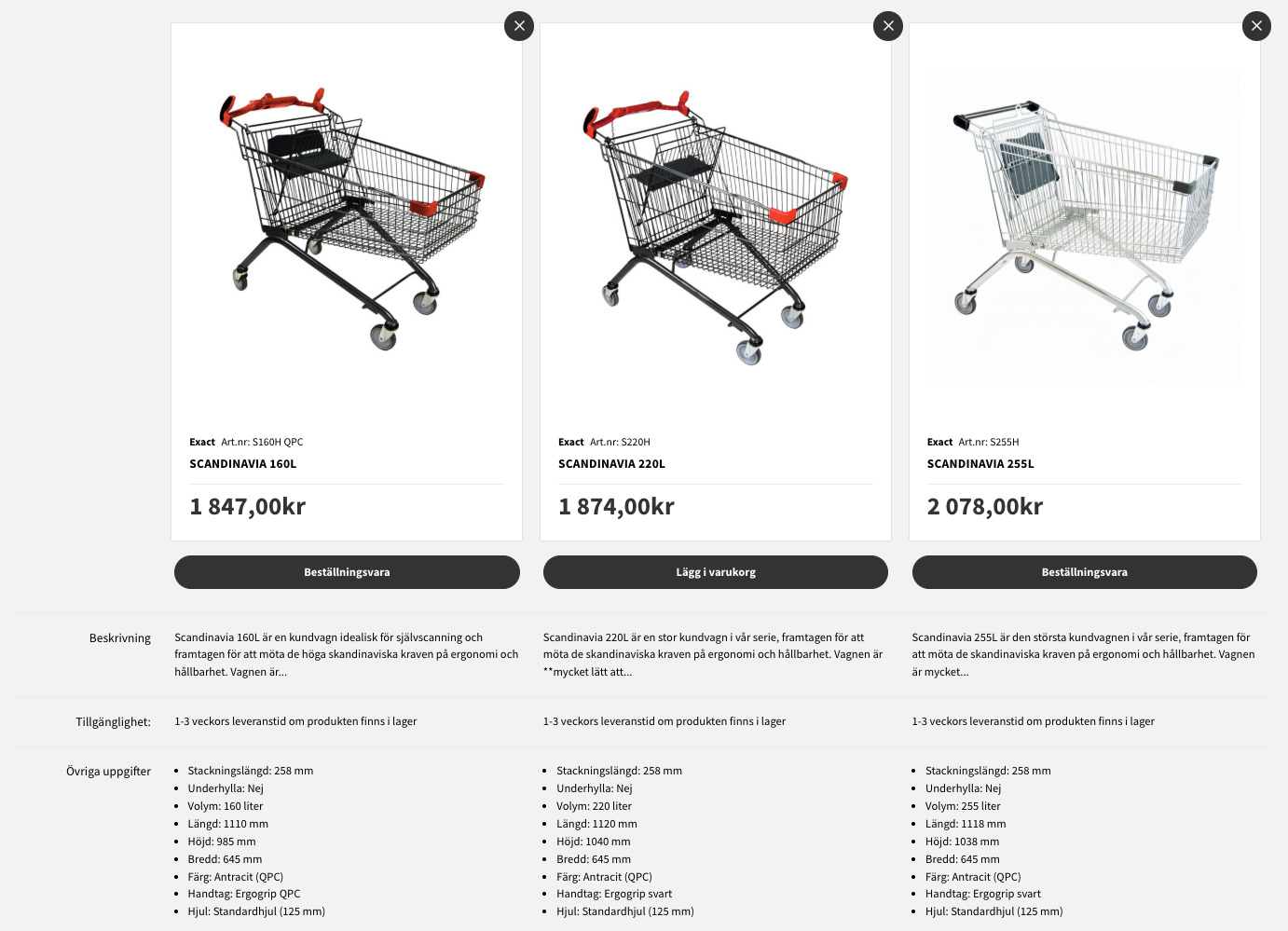
Task: Open the Scandinavia 160L cart image
Action: [x=347, y=219]
